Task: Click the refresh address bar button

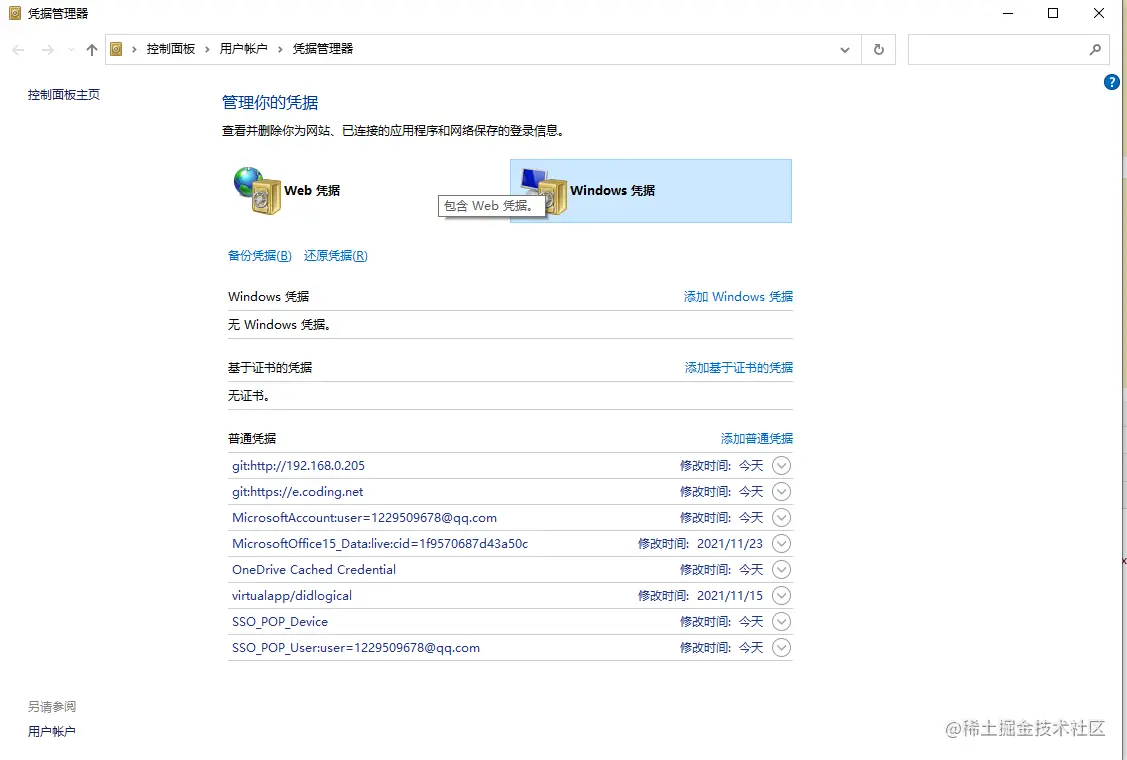Action: 878,50
